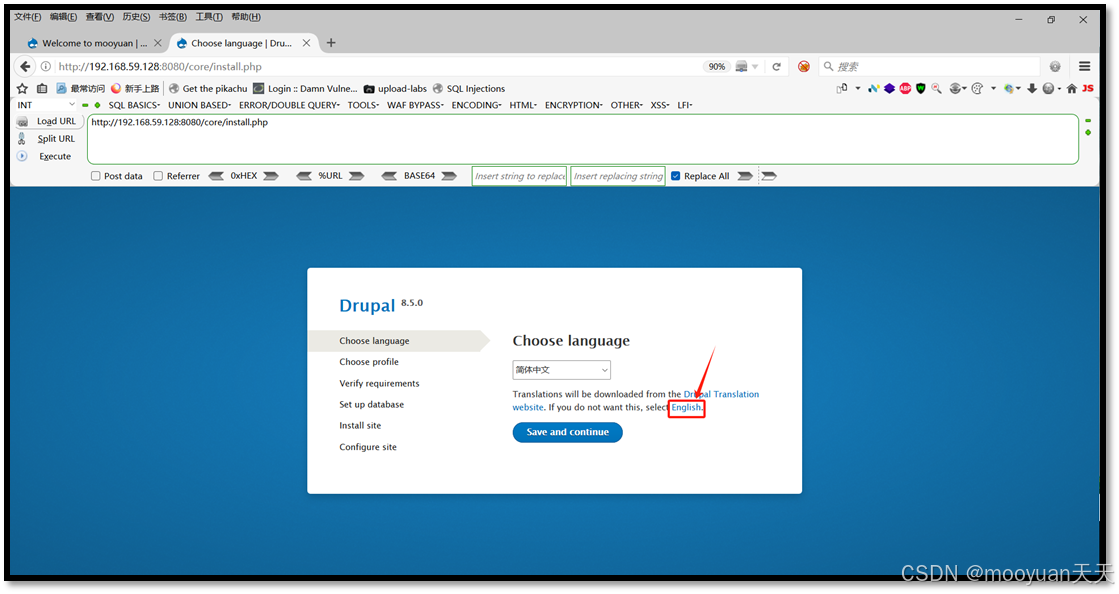Click the gear icon right of search box

point(1055,66)
